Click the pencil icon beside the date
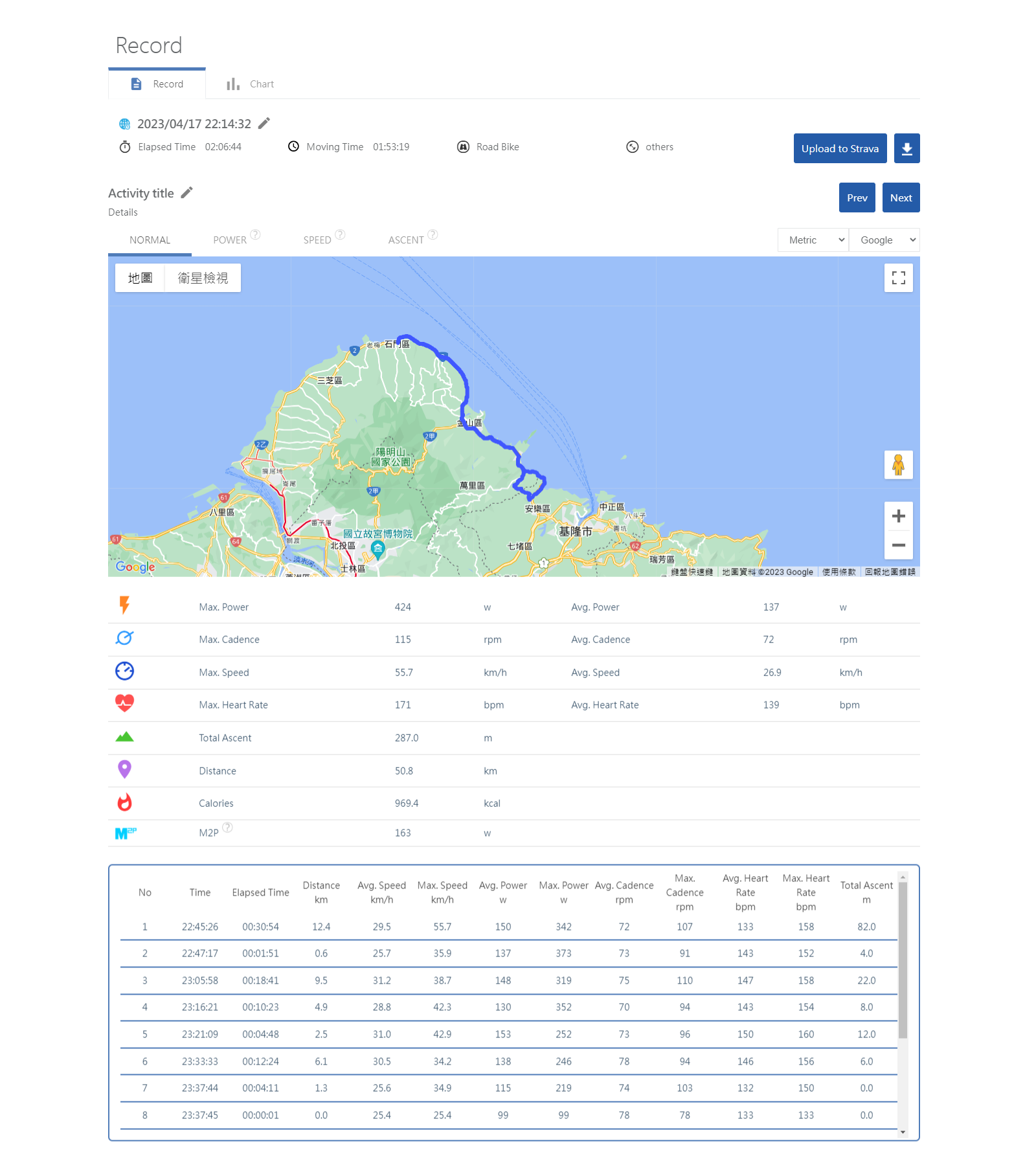 click(x=264, y=123)
